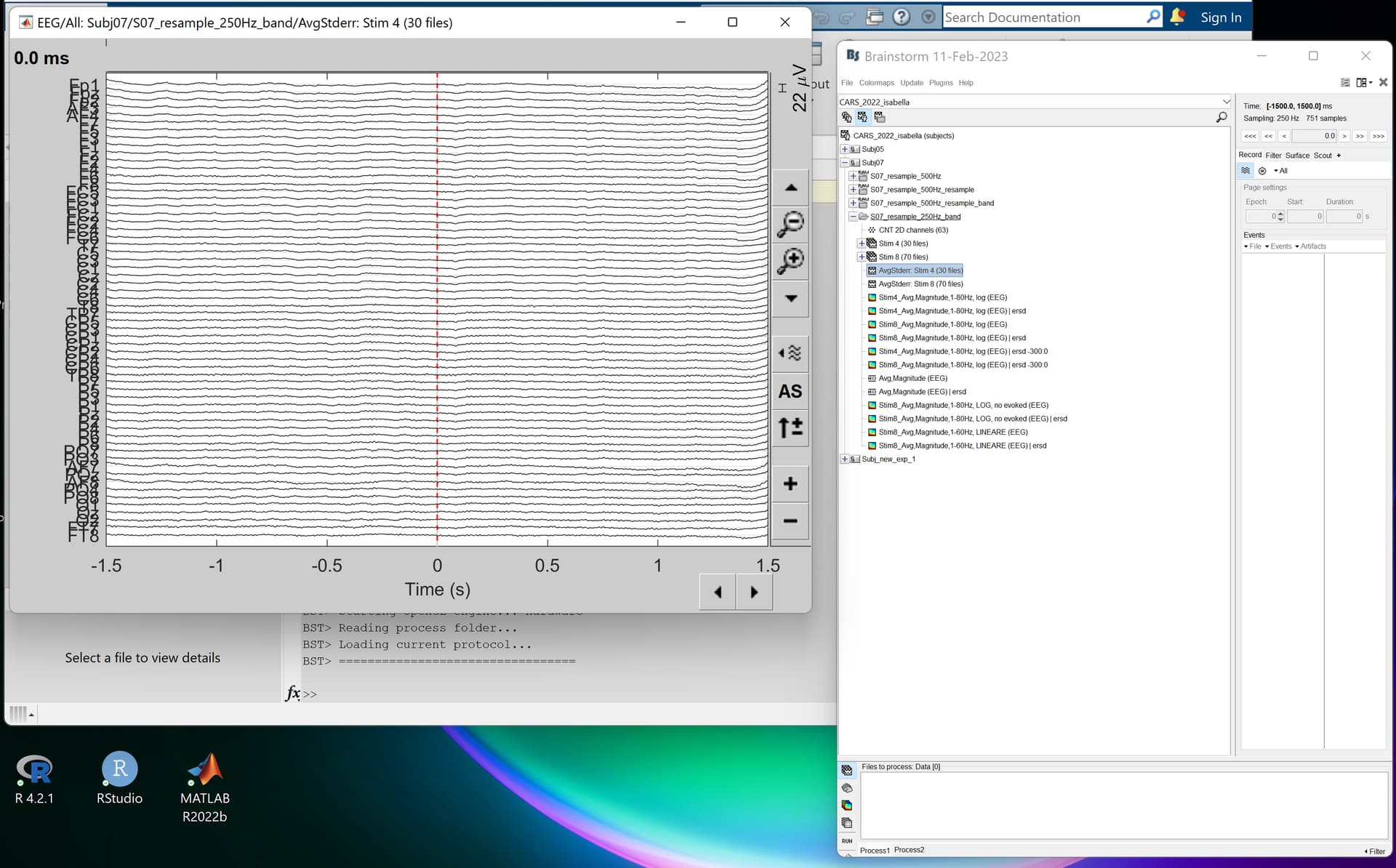This screenshot has height=868, width=1396.
Task: Open the Plugins menu
Action: coord(941,83)
